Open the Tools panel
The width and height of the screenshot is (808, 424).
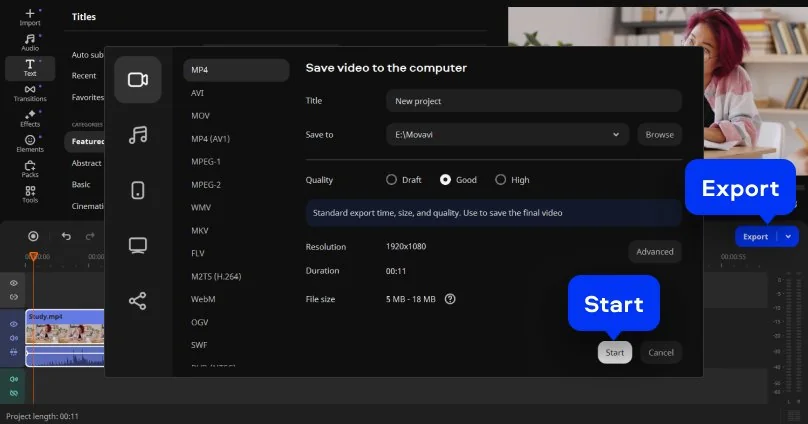pyautogui.click(x=30, y=194)
